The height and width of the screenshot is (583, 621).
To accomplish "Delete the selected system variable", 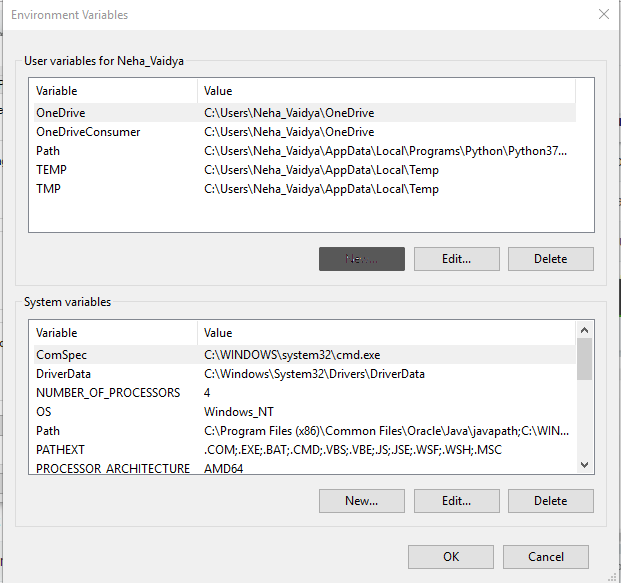I will click(x=550, y=501).
